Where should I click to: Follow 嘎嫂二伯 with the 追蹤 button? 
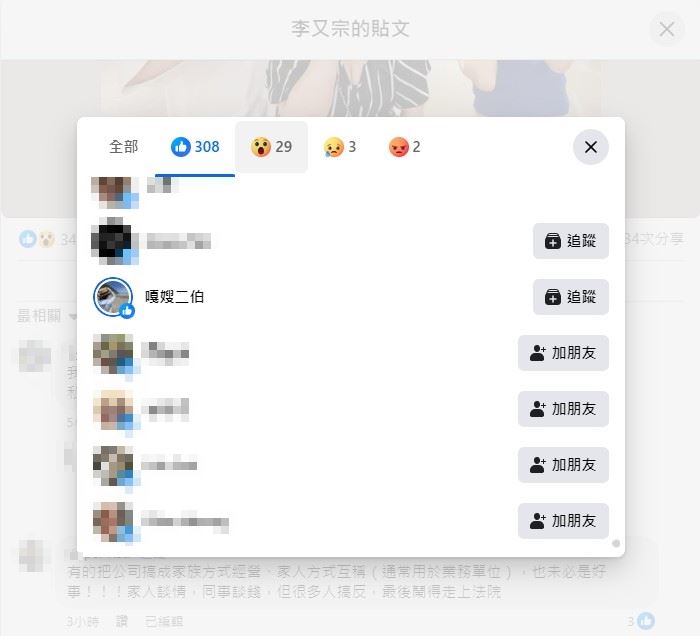tap(571, 297)
